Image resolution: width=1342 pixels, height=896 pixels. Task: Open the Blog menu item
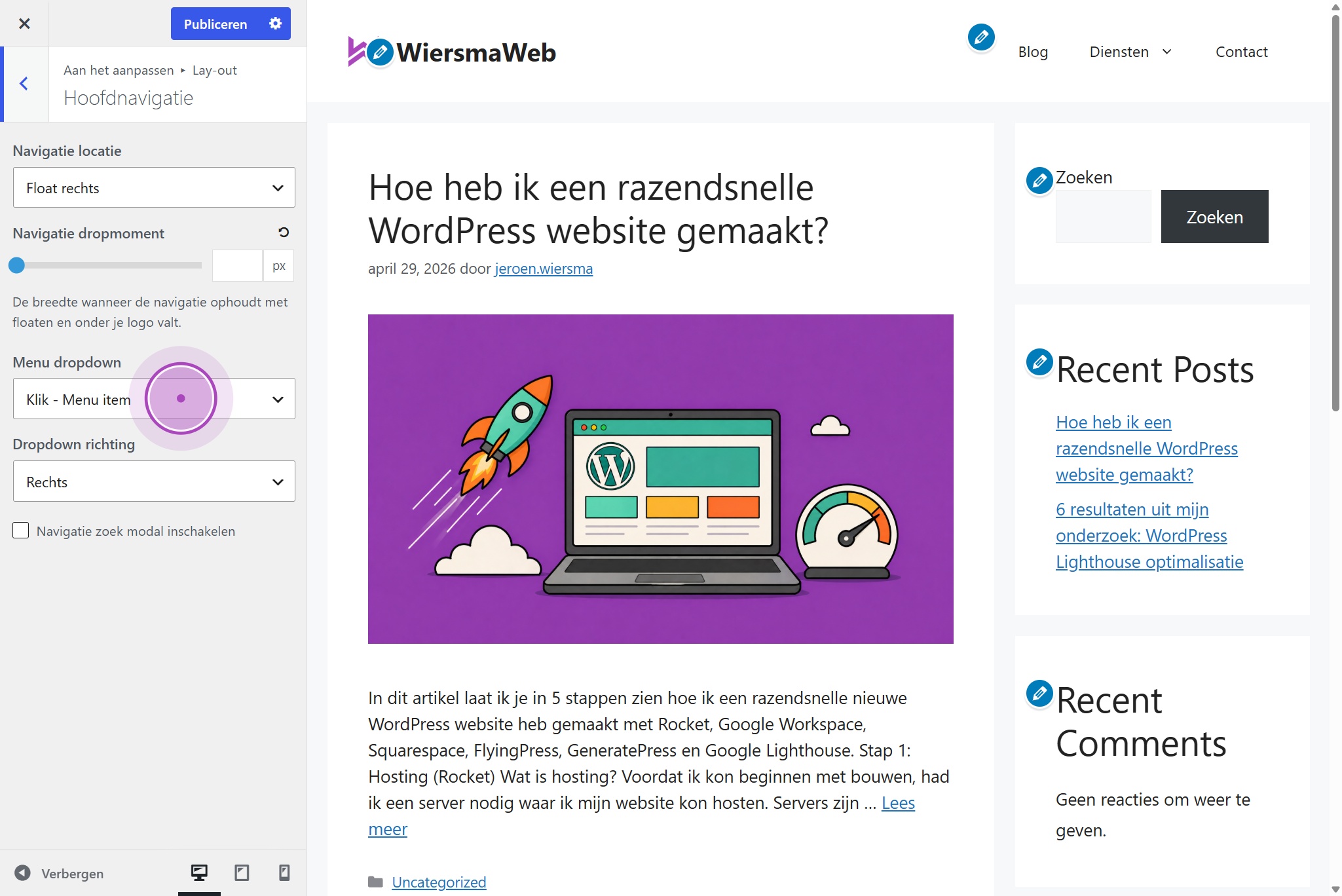[x=1033, y=52]
